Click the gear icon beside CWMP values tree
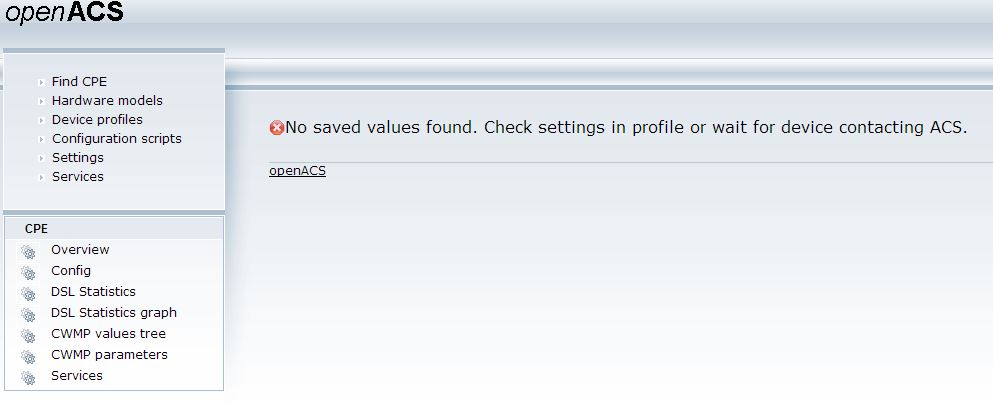The width and height of the screenshot is (993, 402). tap(28, 335)
